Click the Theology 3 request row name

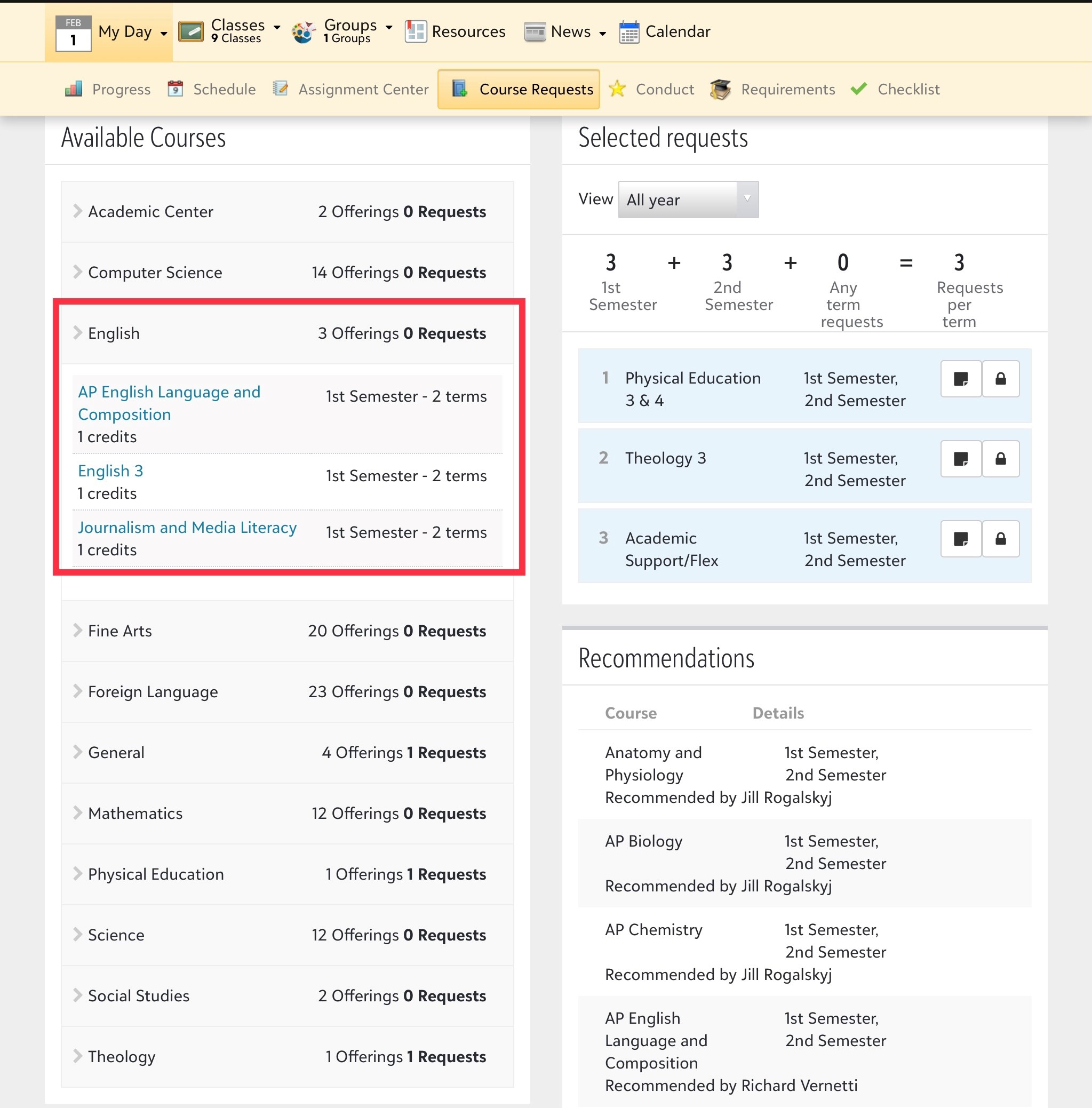tap(665, 458)
